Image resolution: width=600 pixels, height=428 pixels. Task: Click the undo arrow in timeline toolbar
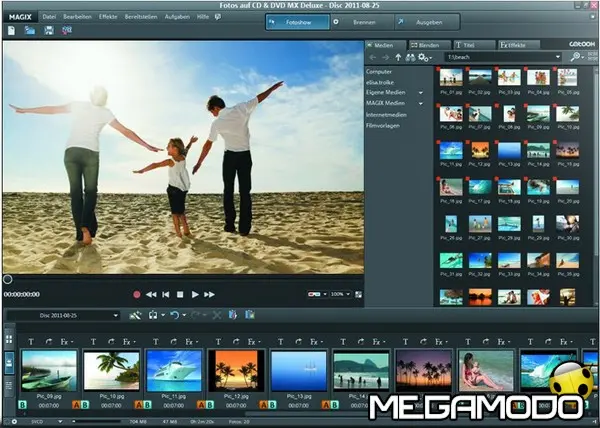point(175,315)
